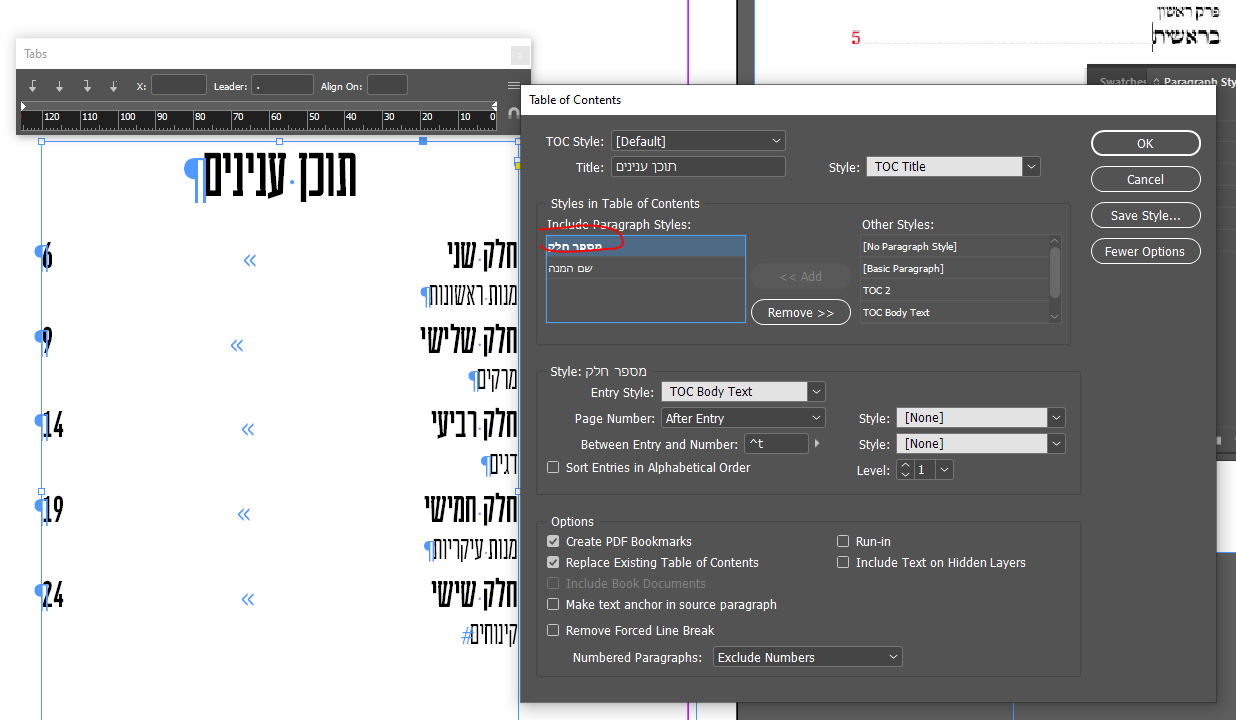Enable Include Text on Hidden Layers

pos(843,562)
